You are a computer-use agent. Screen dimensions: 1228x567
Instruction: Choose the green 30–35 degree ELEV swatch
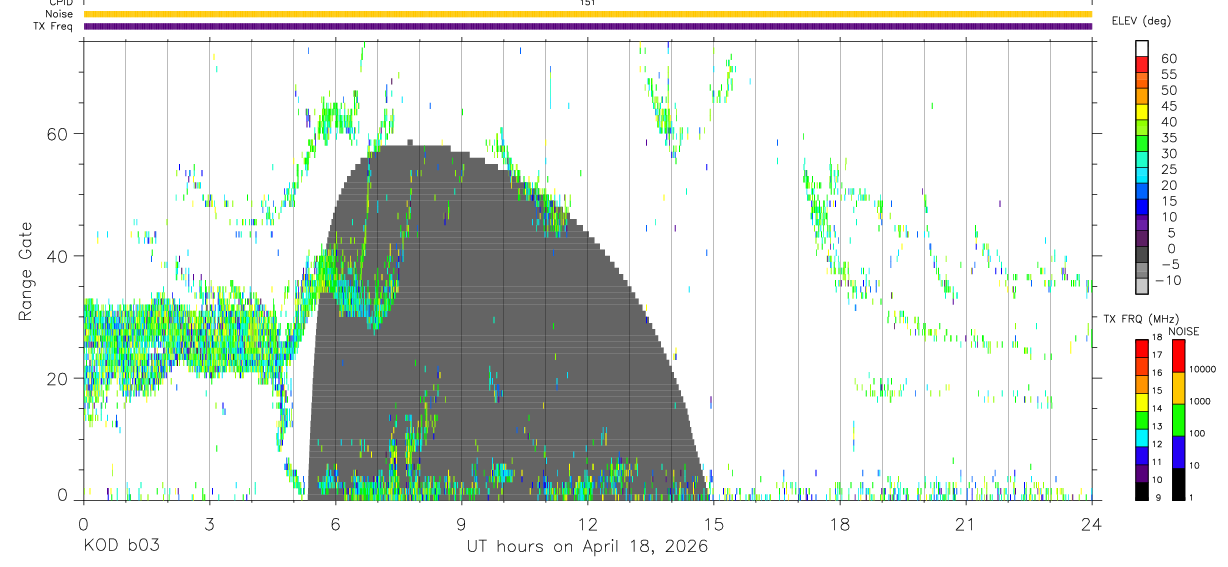[1142, 144]
